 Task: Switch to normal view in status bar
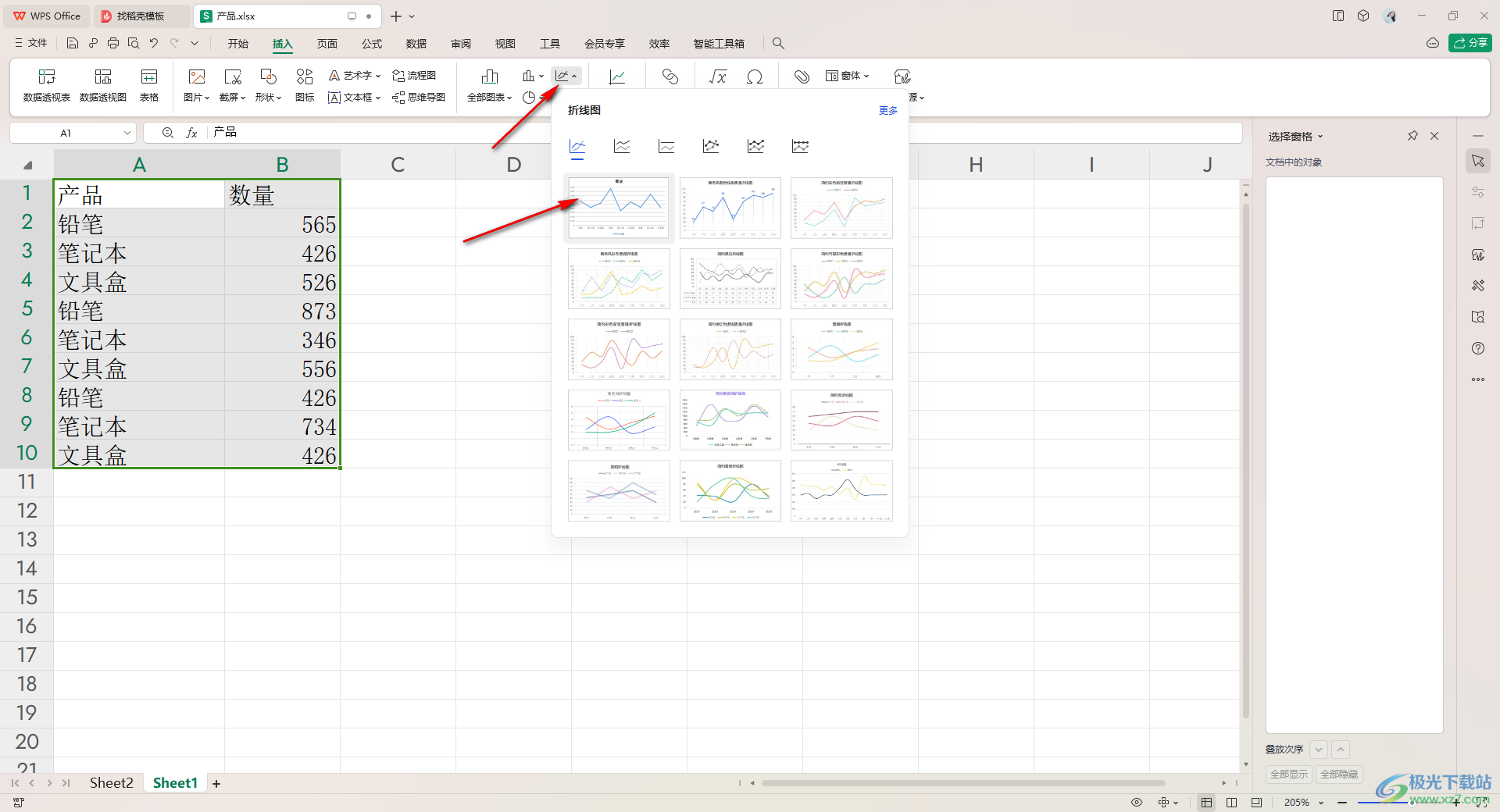[x=1206, y=802]
